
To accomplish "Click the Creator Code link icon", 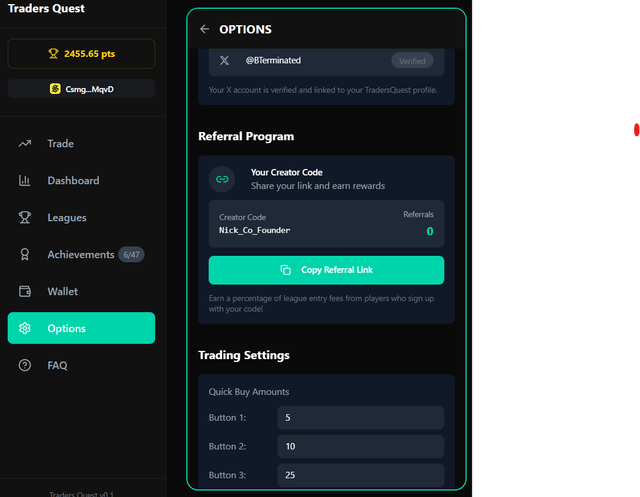I will (x=222, y=179).
